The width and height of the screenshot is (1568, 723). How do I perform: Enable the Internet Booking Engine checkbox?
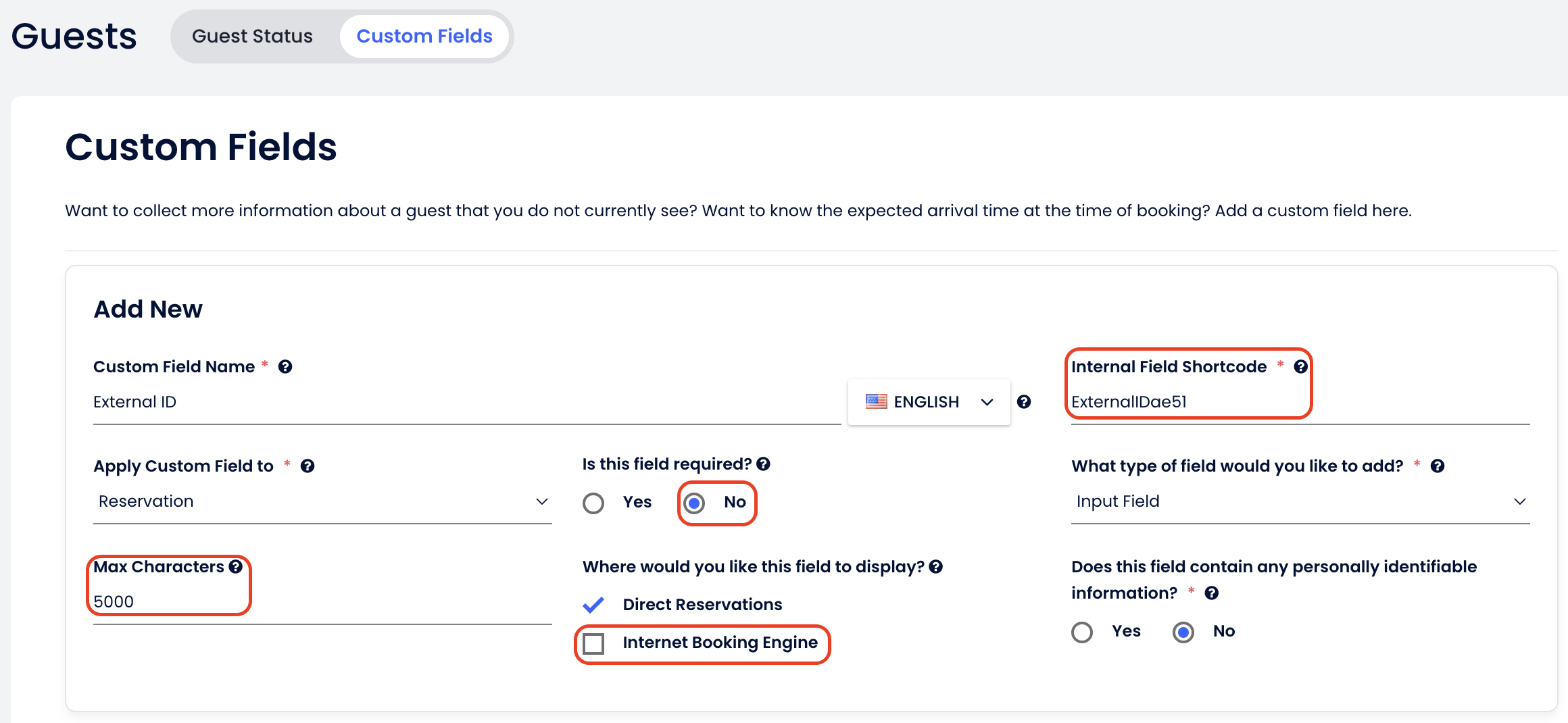(595, 644)
